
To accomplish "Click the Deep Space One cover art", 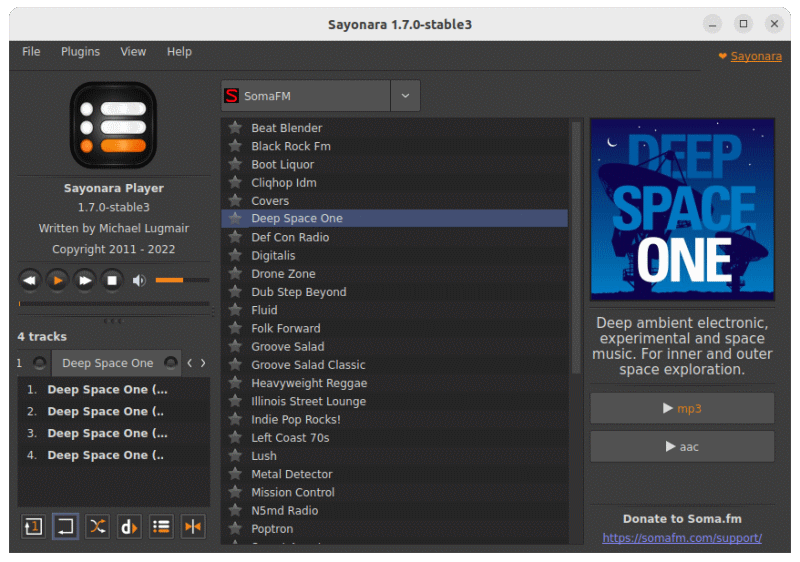I will 683,210.
